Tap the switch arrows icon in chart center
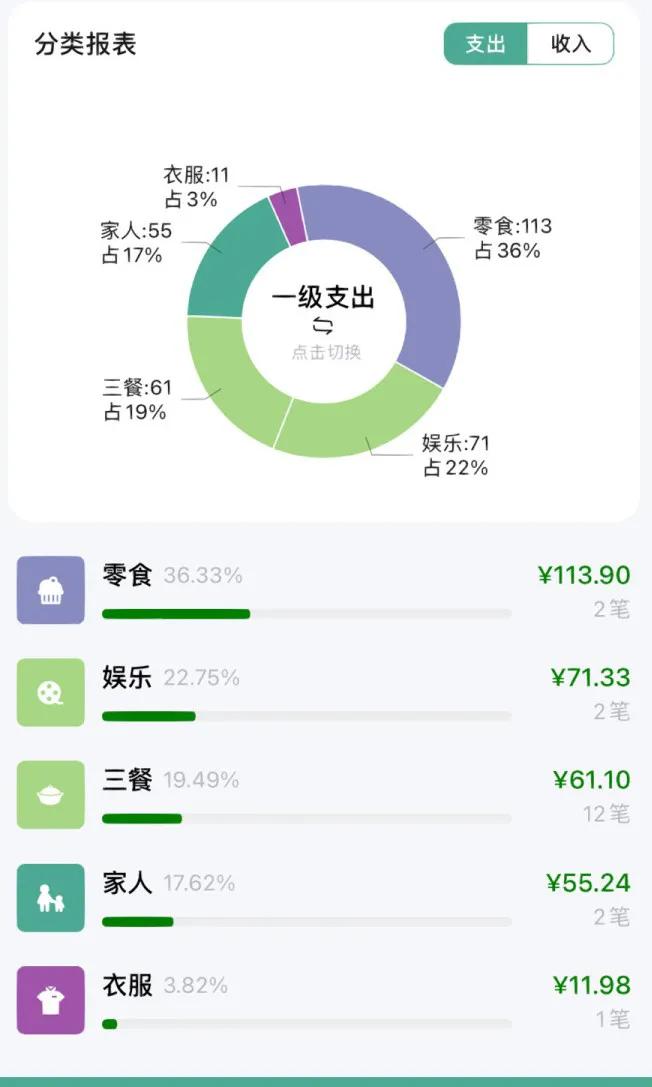This screenshot has width=652, height=1087. pos(325,327)
